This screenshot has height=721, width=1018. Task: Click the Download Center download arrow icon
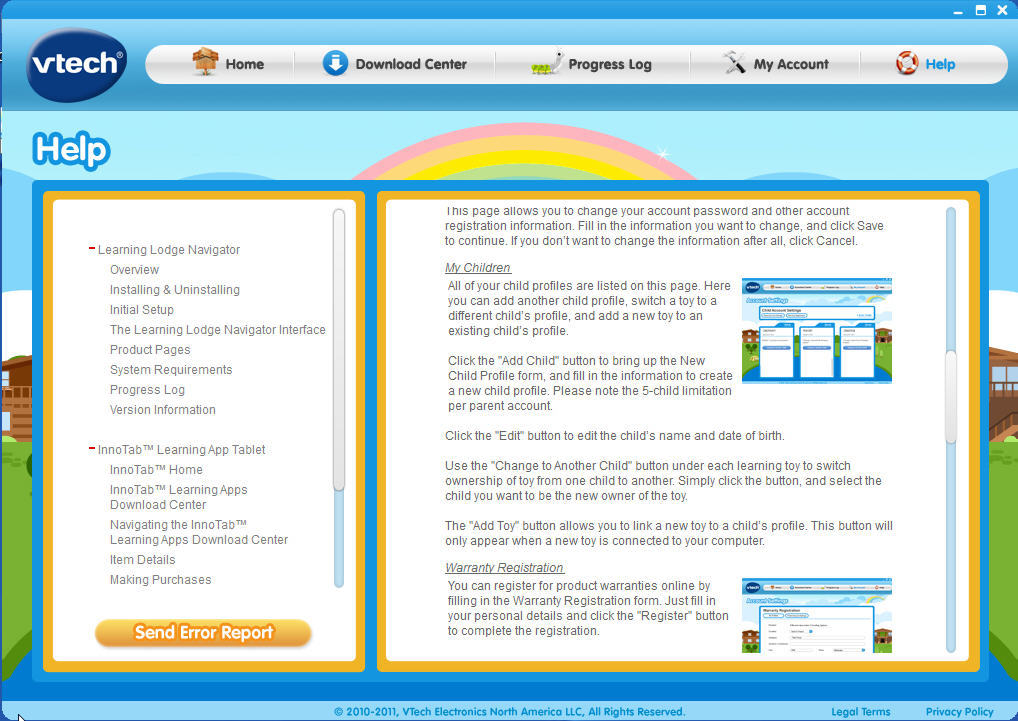pyautogui.click(x=334, y=63)
